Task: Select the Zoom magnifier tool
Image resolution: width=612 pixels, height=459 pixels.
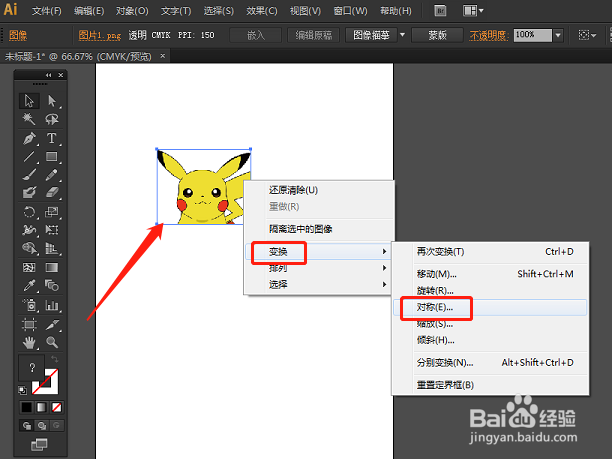Action: pos(52,342)
